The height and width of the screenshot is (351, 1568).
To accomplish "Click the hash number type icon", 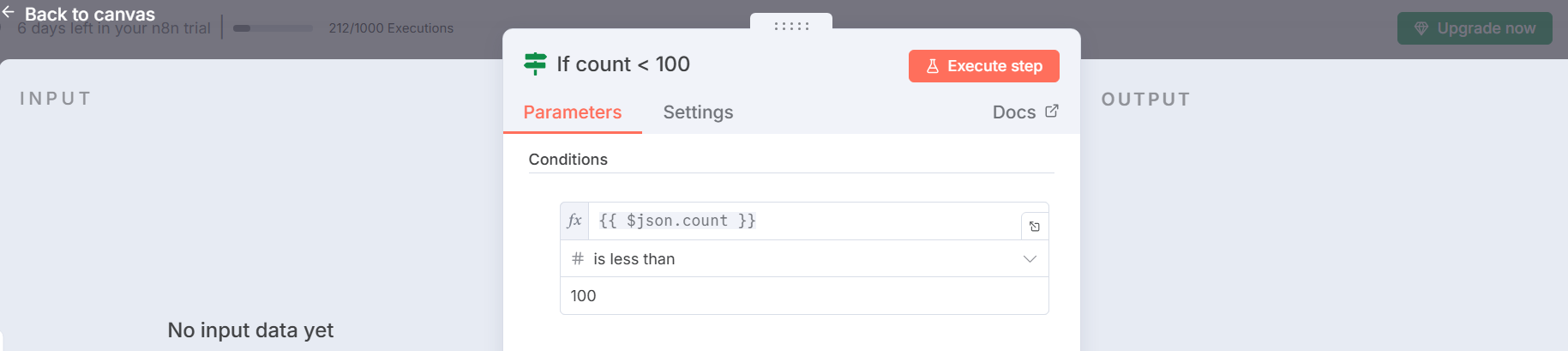I will pos(578,258).
